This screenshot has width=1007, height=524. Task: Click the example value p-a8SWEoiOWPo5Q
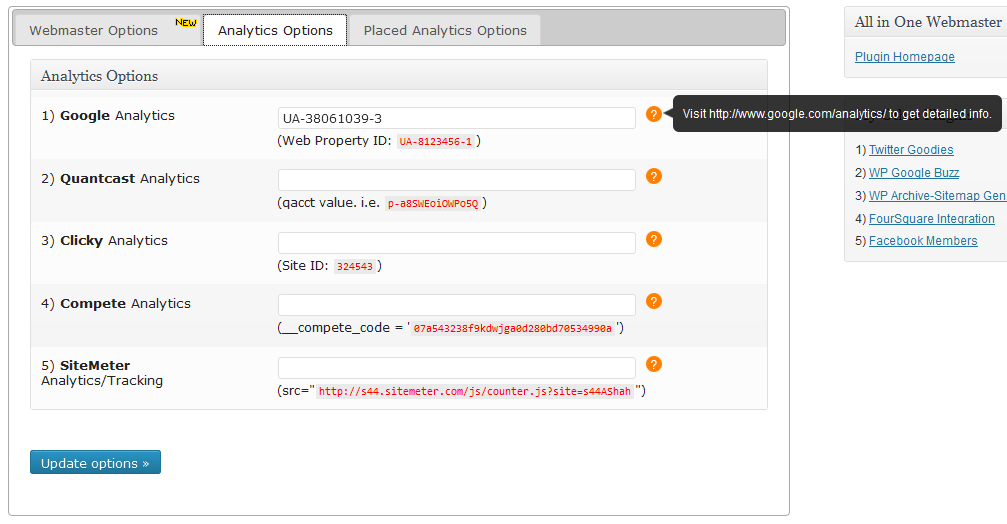point(433,204)
